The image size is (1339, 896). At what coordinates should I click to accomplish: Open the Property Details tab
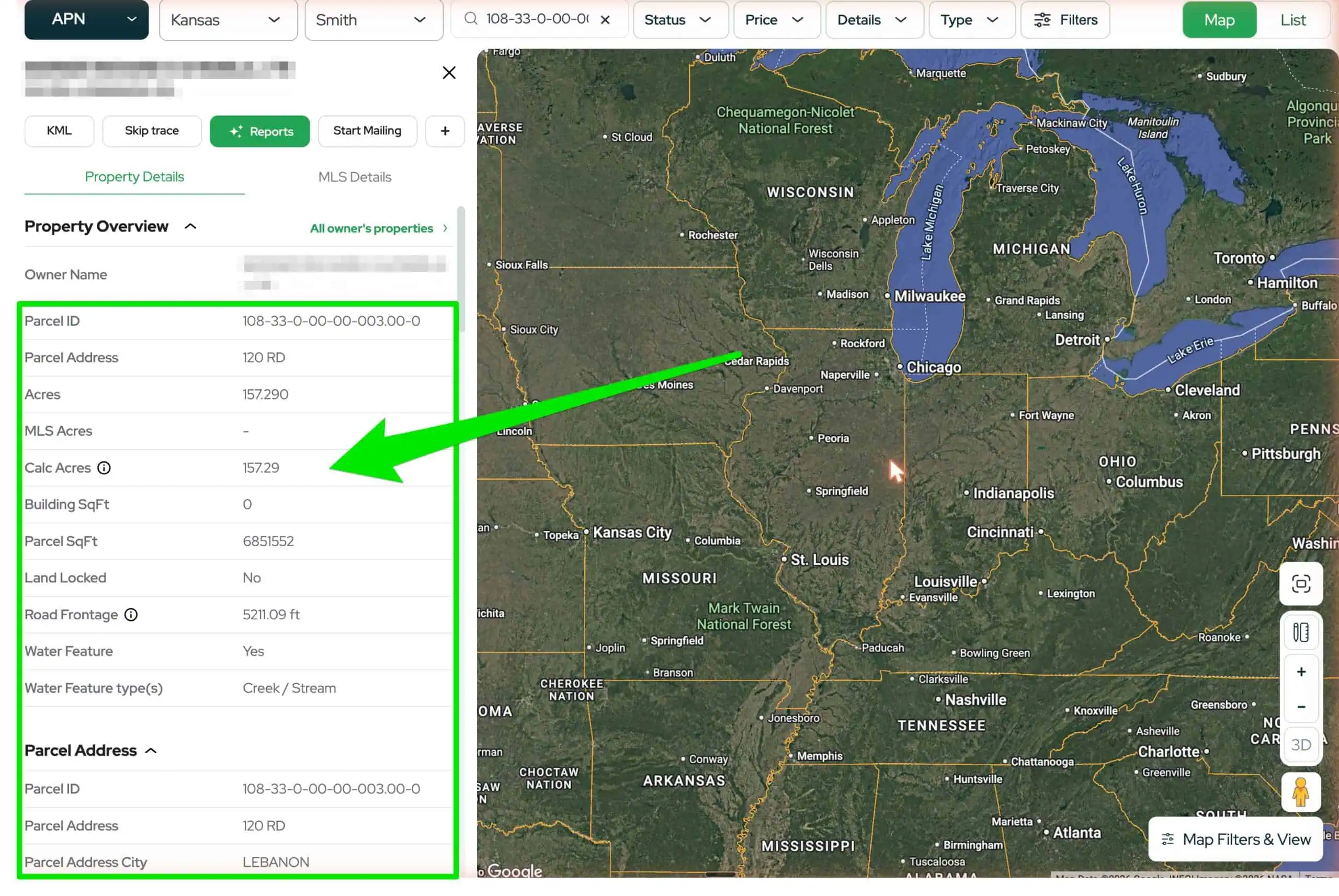coord(134,177)
